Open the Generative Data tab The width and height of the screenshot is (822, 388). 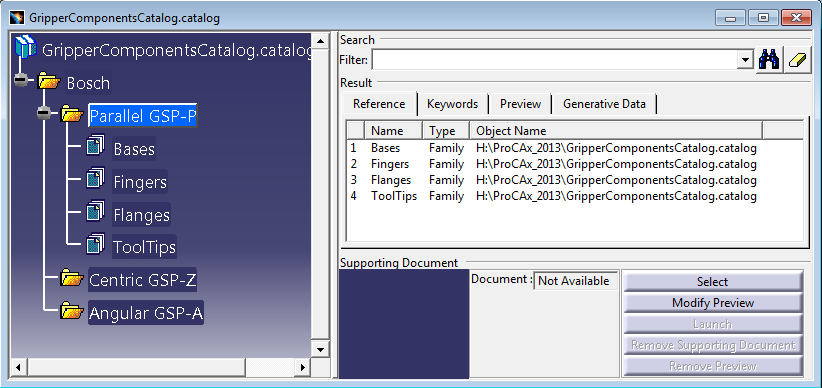point(604,104)
